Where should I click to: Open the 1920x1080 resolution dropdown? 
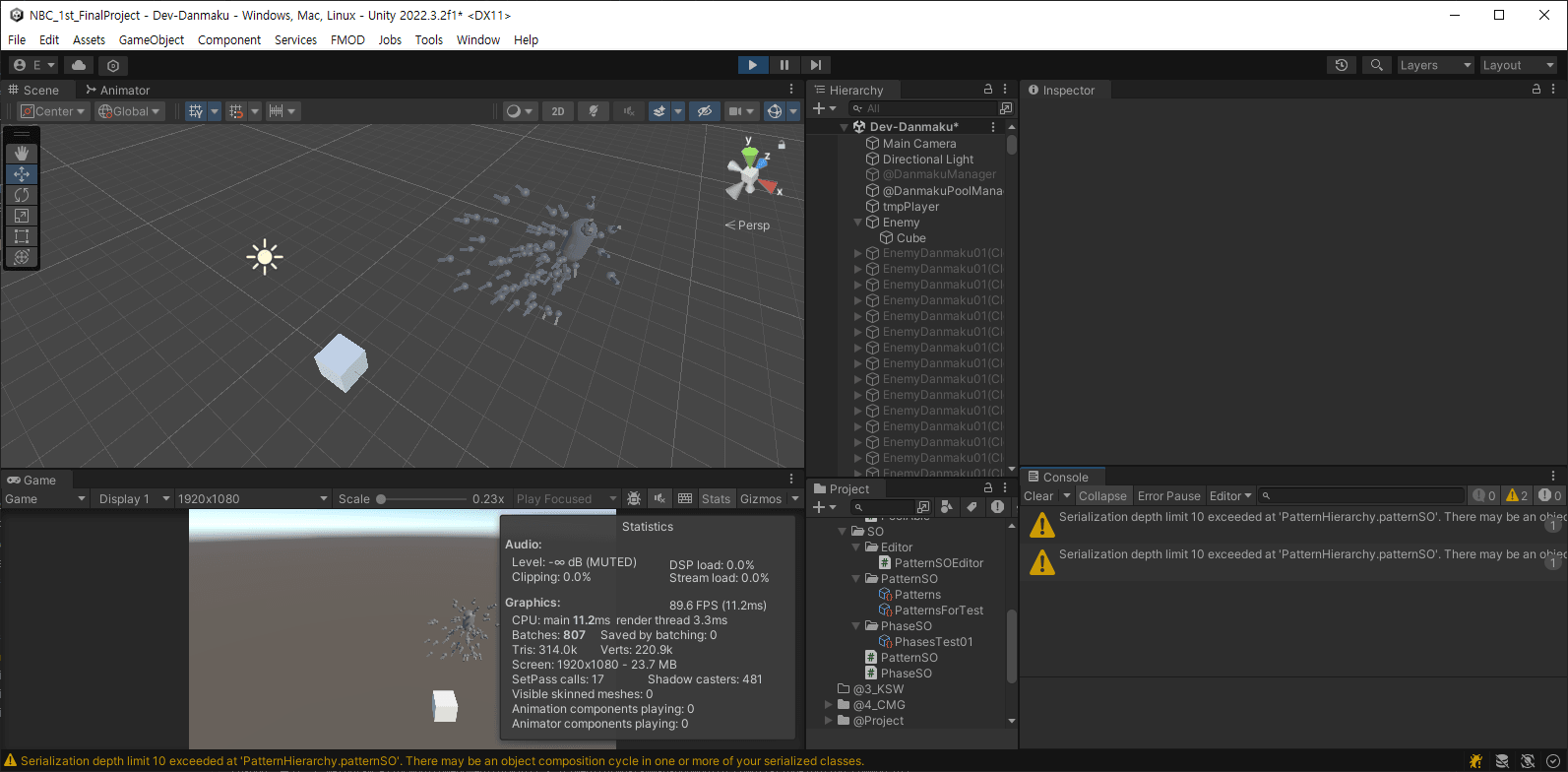(252, 499)
